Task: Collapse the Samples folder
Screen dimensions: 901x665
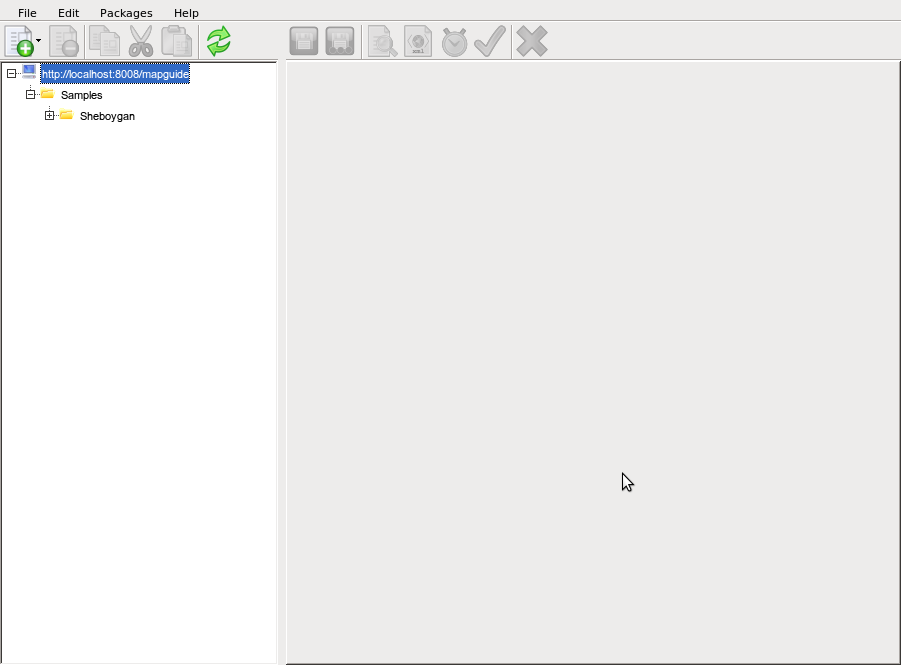Action: 30,95
